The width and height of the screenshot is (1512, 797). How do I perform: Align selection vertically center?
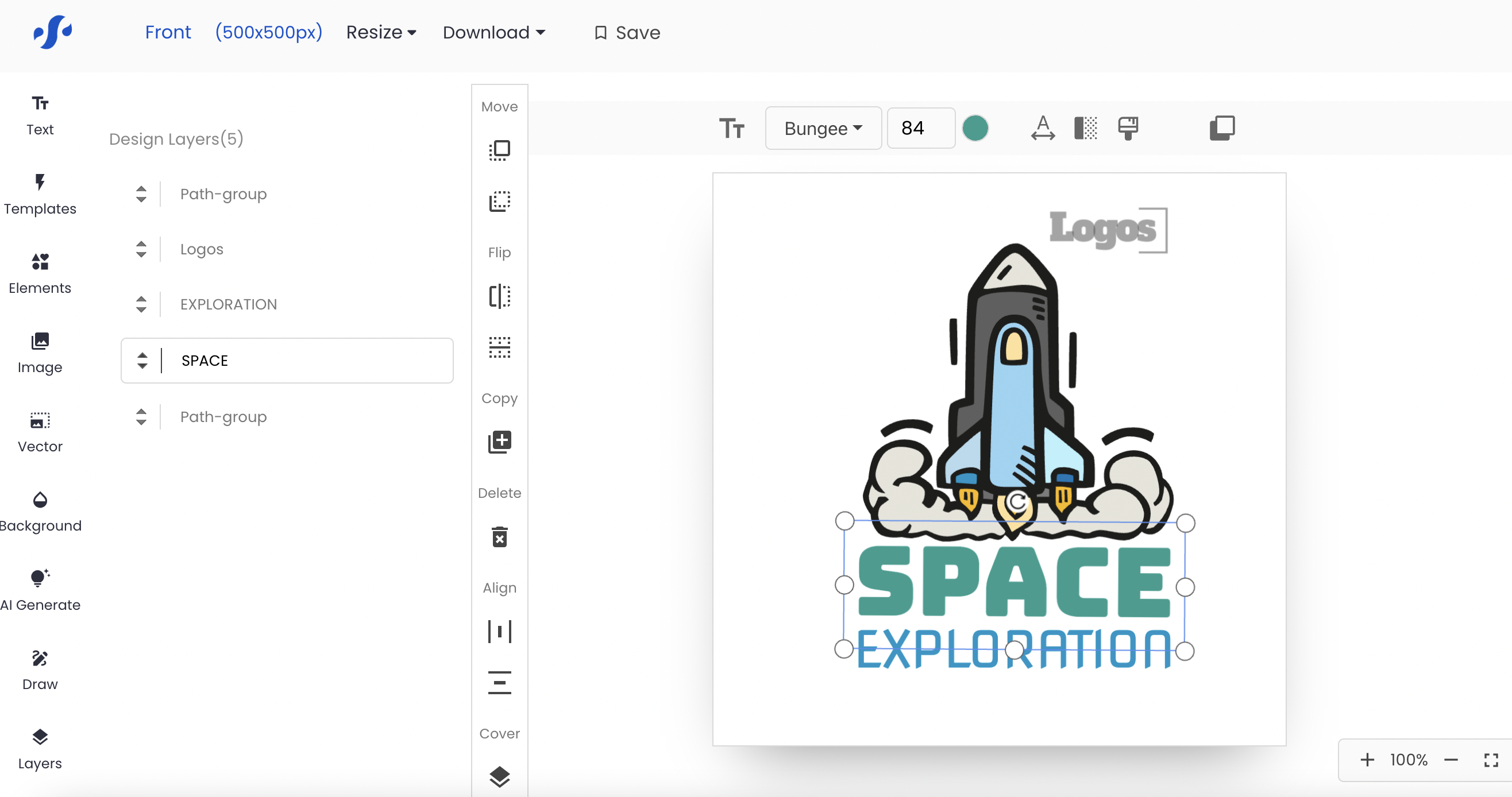(x=500, y=683)
